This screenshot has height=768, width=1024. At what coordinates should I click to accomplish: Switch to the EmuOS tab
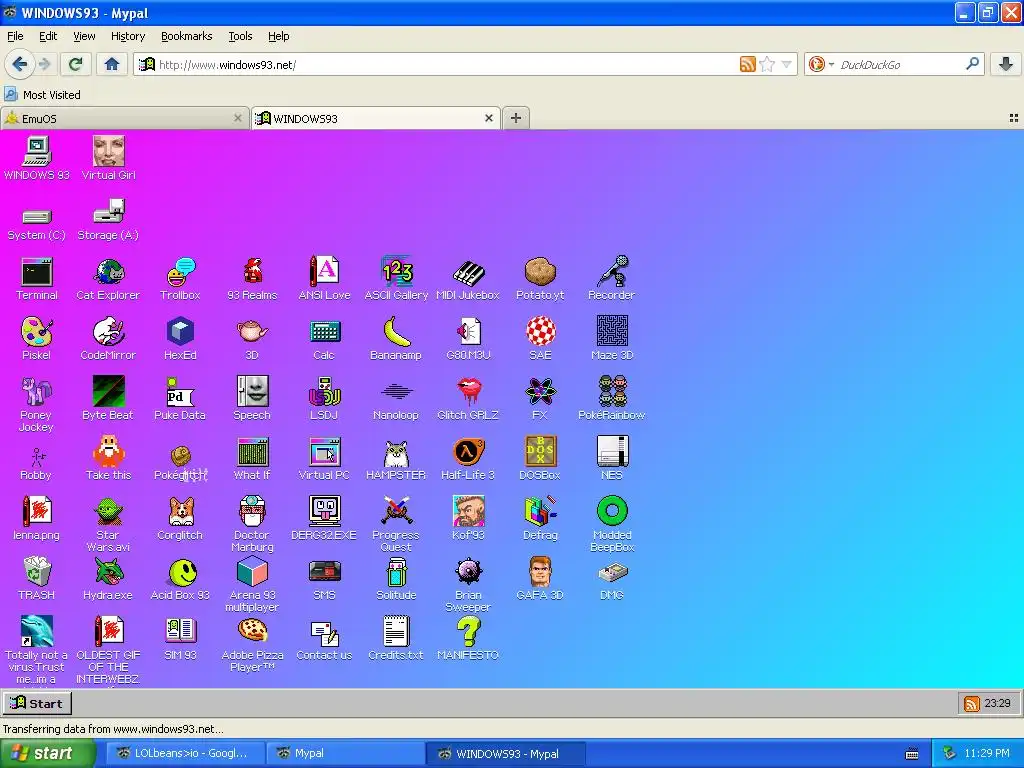[x=124, y=118]
